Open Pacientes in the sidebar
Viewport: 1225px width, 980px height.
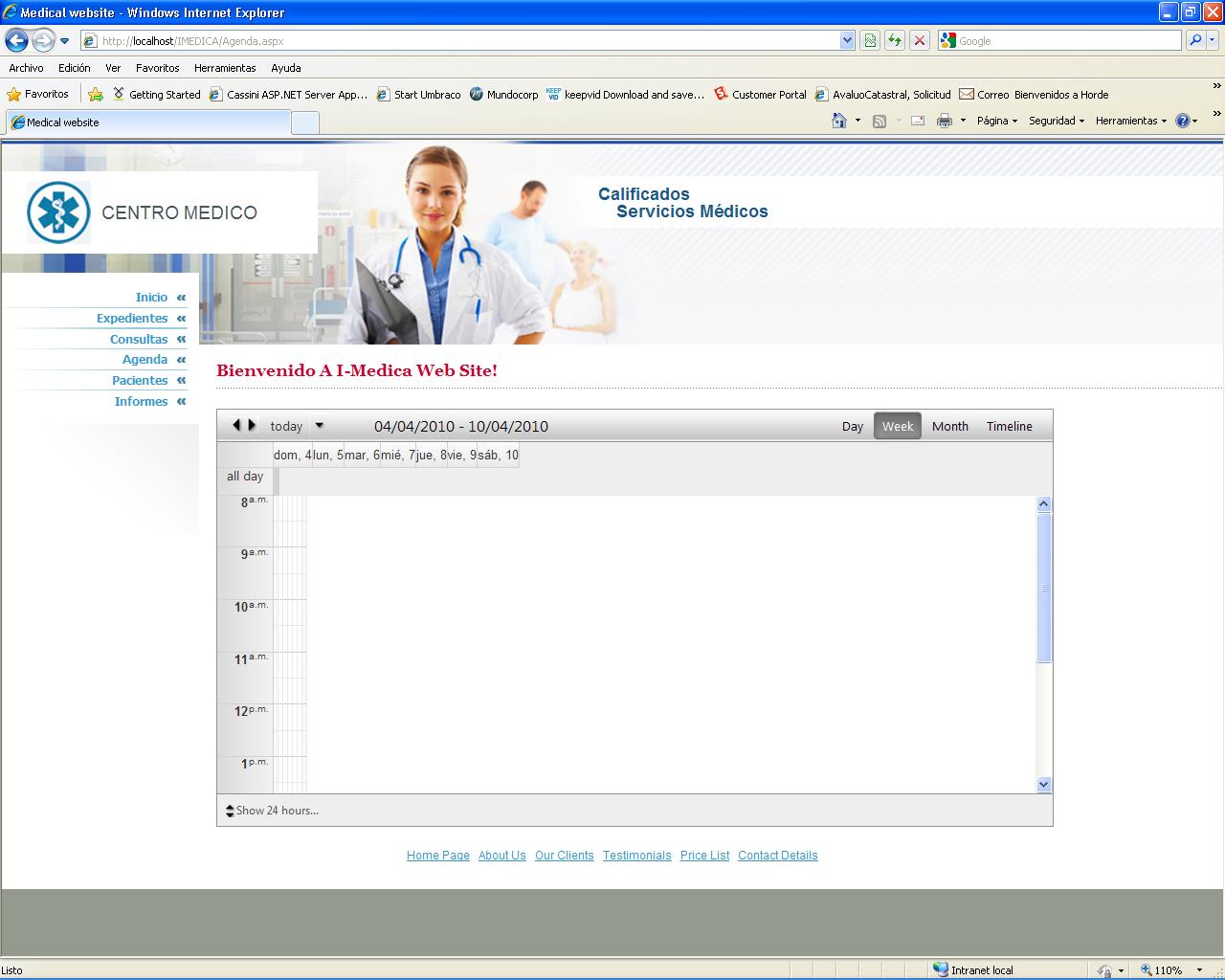(x=140, y=381)
